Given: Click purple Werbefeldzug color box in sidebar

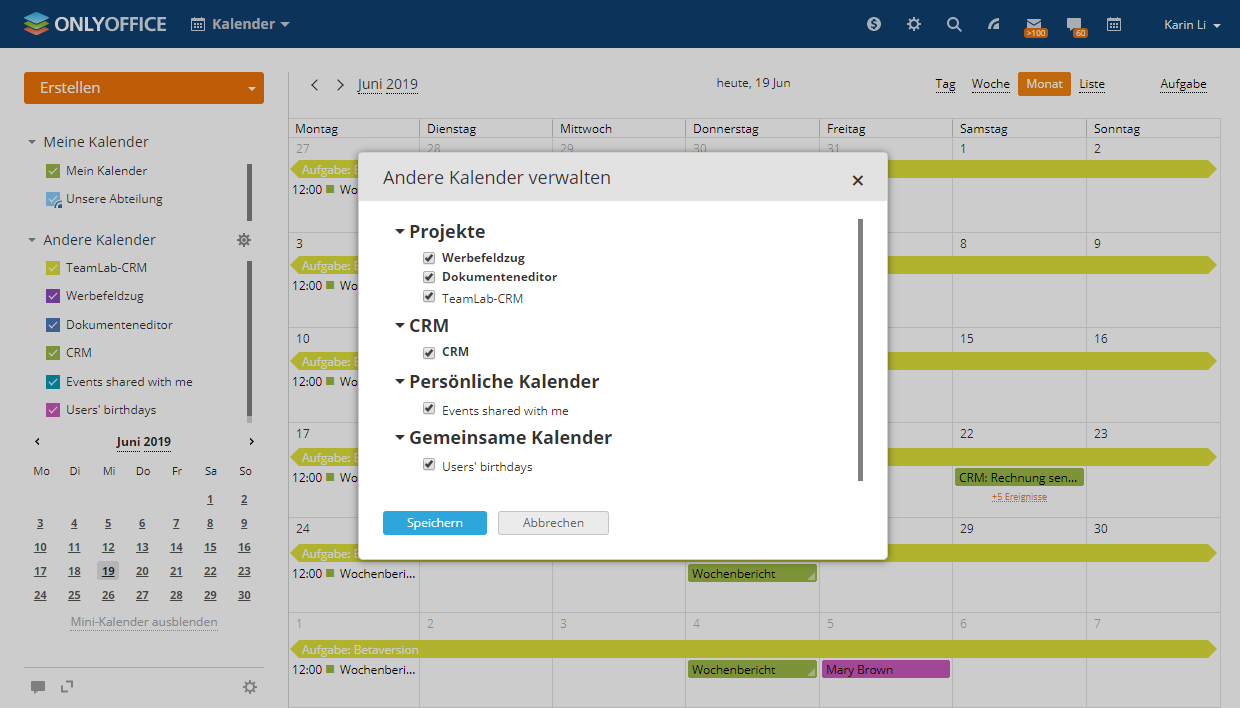Looking at the screenshot, I should click(53, 296).
